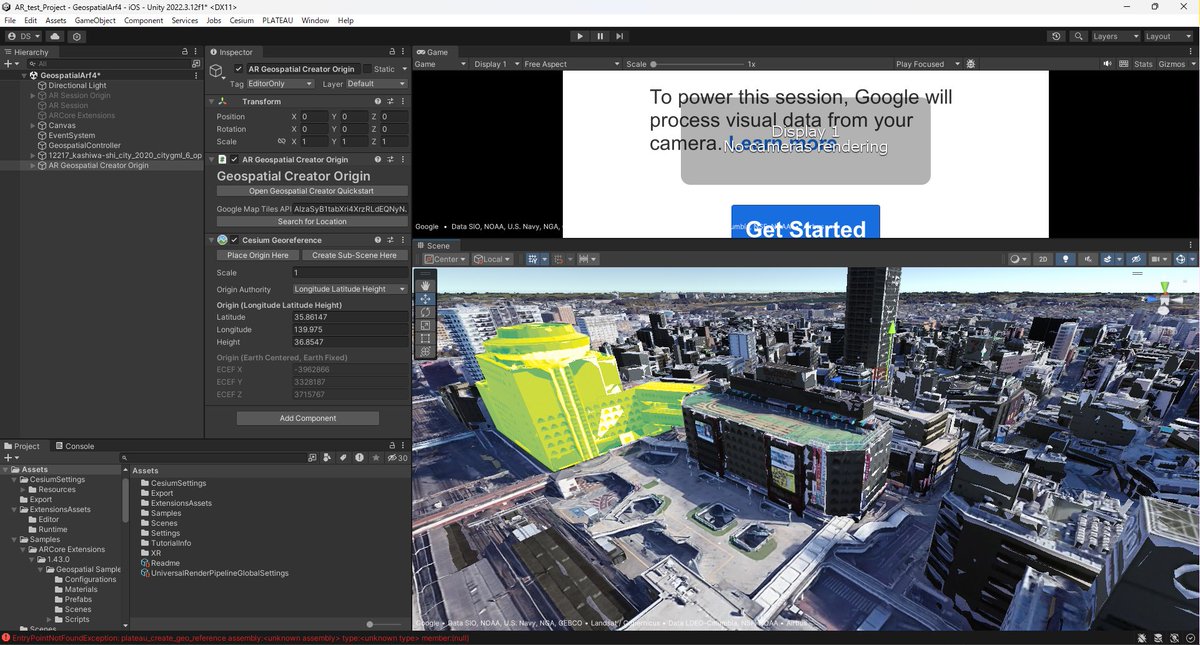Screen dimensions: 1200x645
Task: Click Place Origin Here button
Action: pos(258,255)
